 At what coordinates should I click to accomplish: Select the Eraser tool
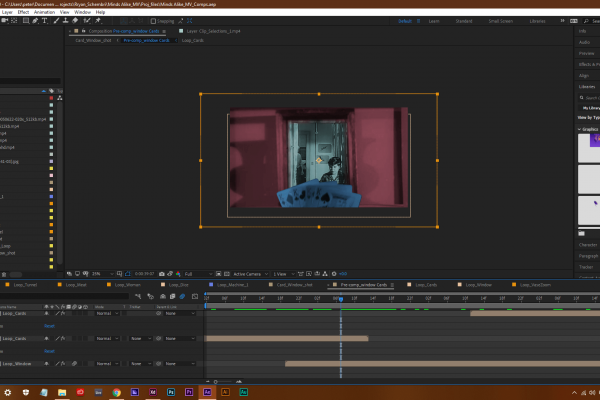click(x=75, y=21)
